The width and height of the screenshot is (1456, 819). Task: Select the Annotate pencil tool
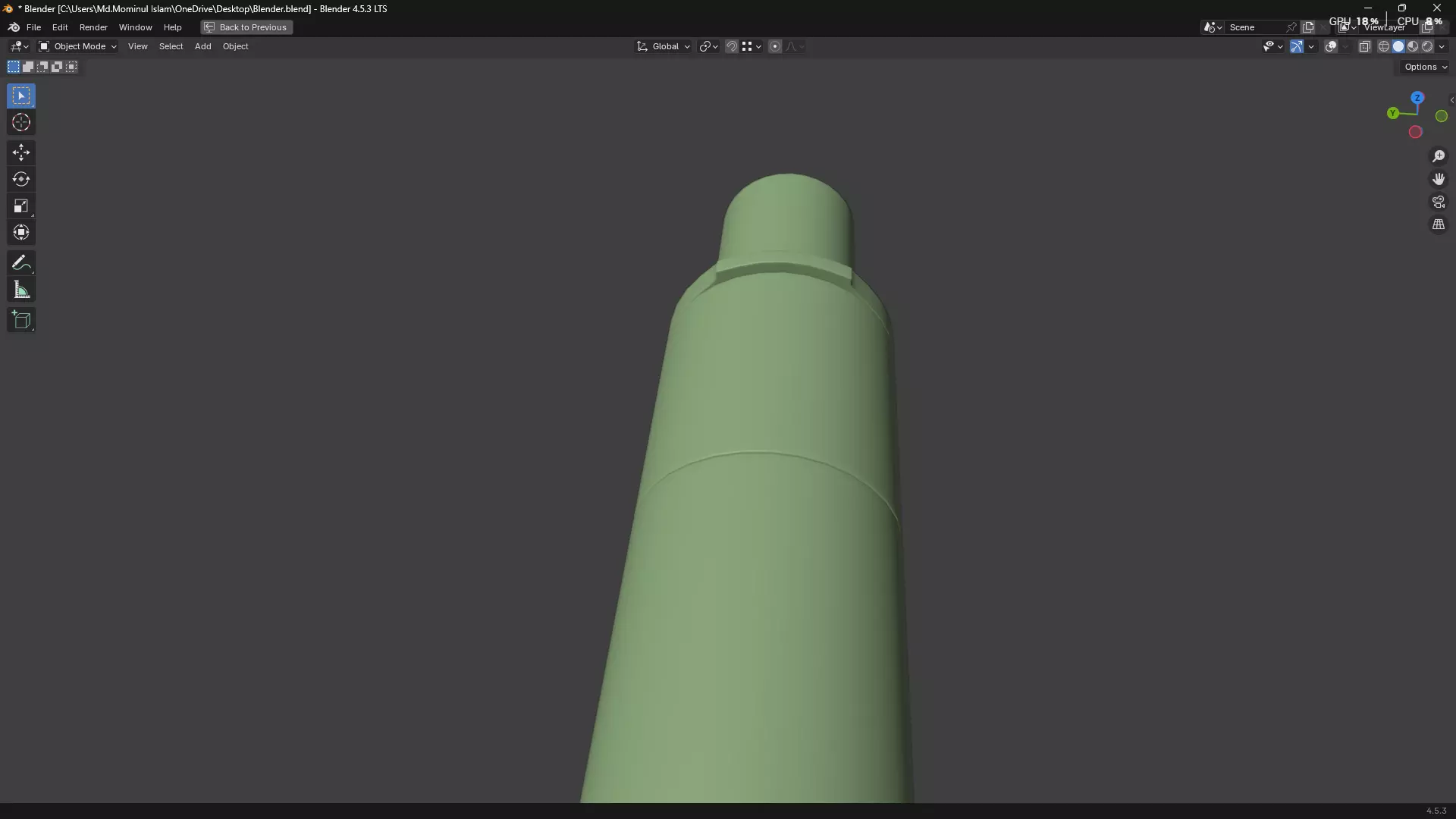[21, 263]
